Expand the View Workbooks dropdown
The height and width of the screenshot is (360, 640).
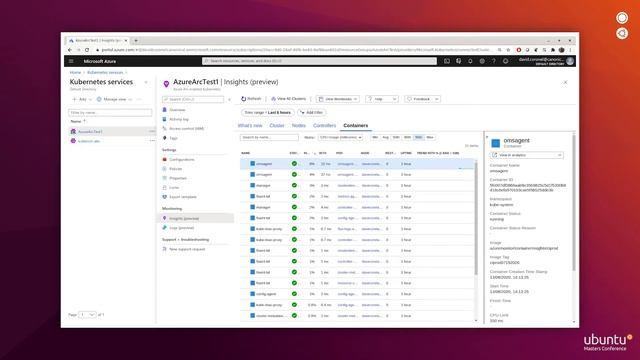(x=338, y=99)
